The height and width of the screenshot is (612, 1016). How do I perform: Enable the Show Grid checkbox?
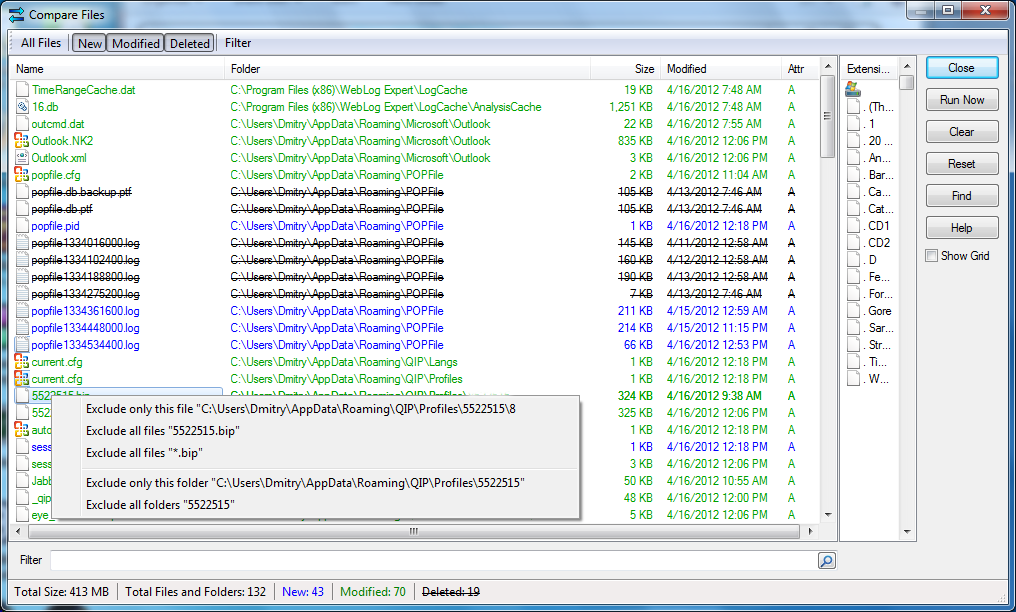[931, 255]
